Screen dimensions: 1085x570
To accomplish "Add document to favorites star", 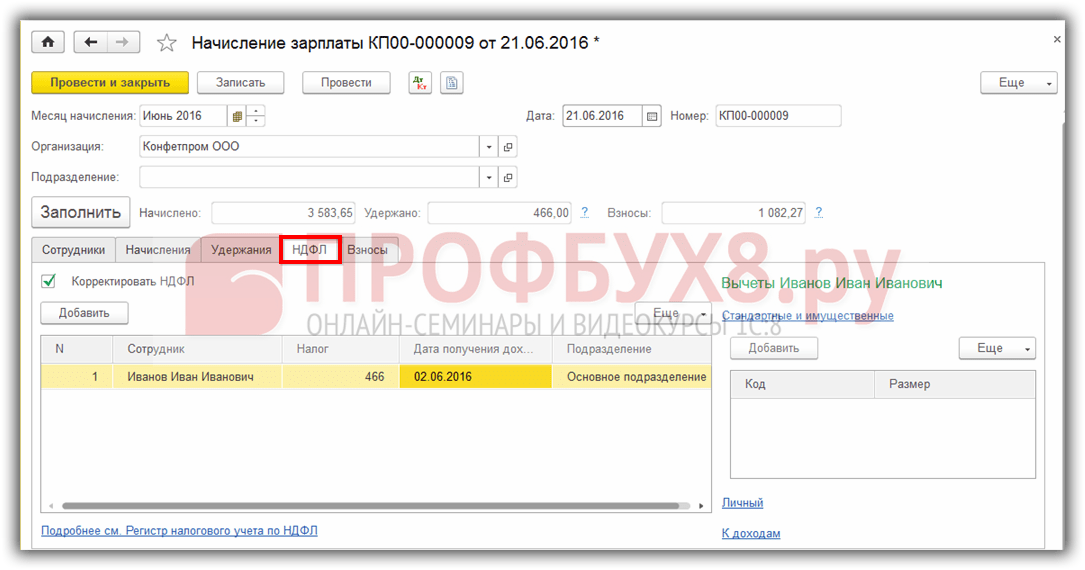I will [x=166, y=43].
